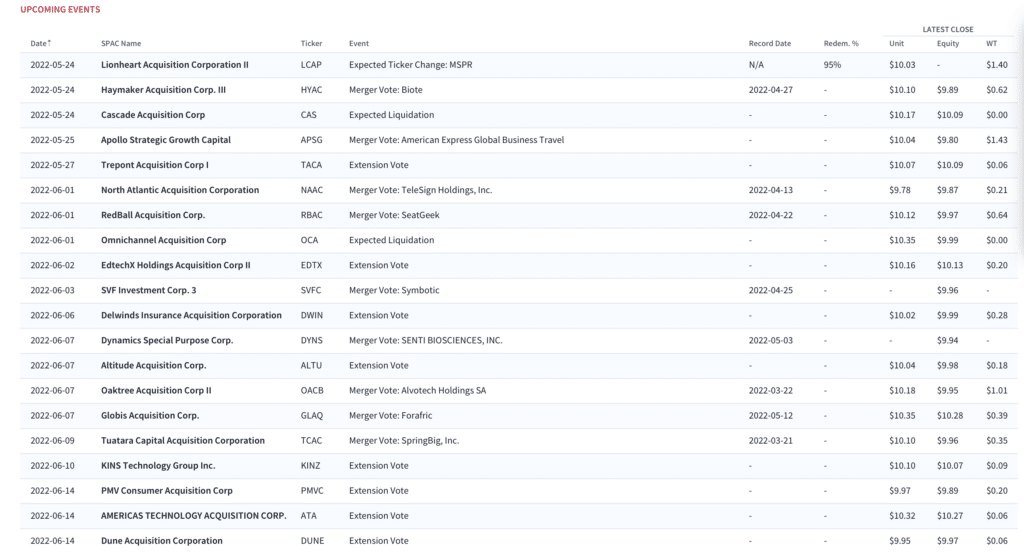Click the $10.32 unit price for ATA
This screenshot has width=1024, height=553.
click(902, 515)
